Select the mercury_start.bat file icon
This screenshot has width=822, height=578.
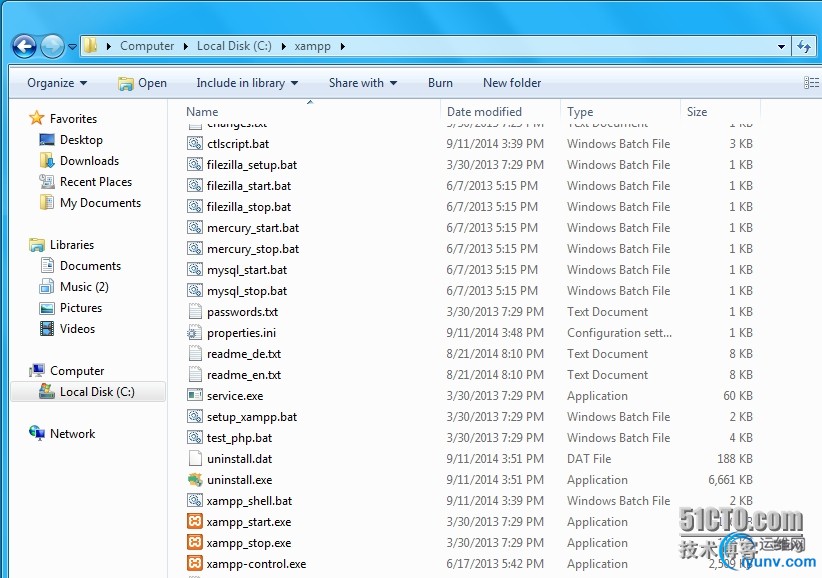(194, 227)
